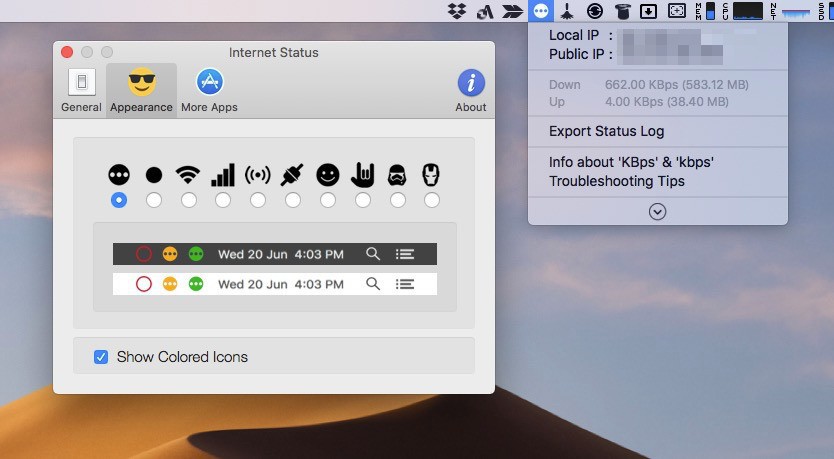This screenshot has width=834, height=459.
Task: Select the signal bars icon style radio button
Action: tap(223, 201)
